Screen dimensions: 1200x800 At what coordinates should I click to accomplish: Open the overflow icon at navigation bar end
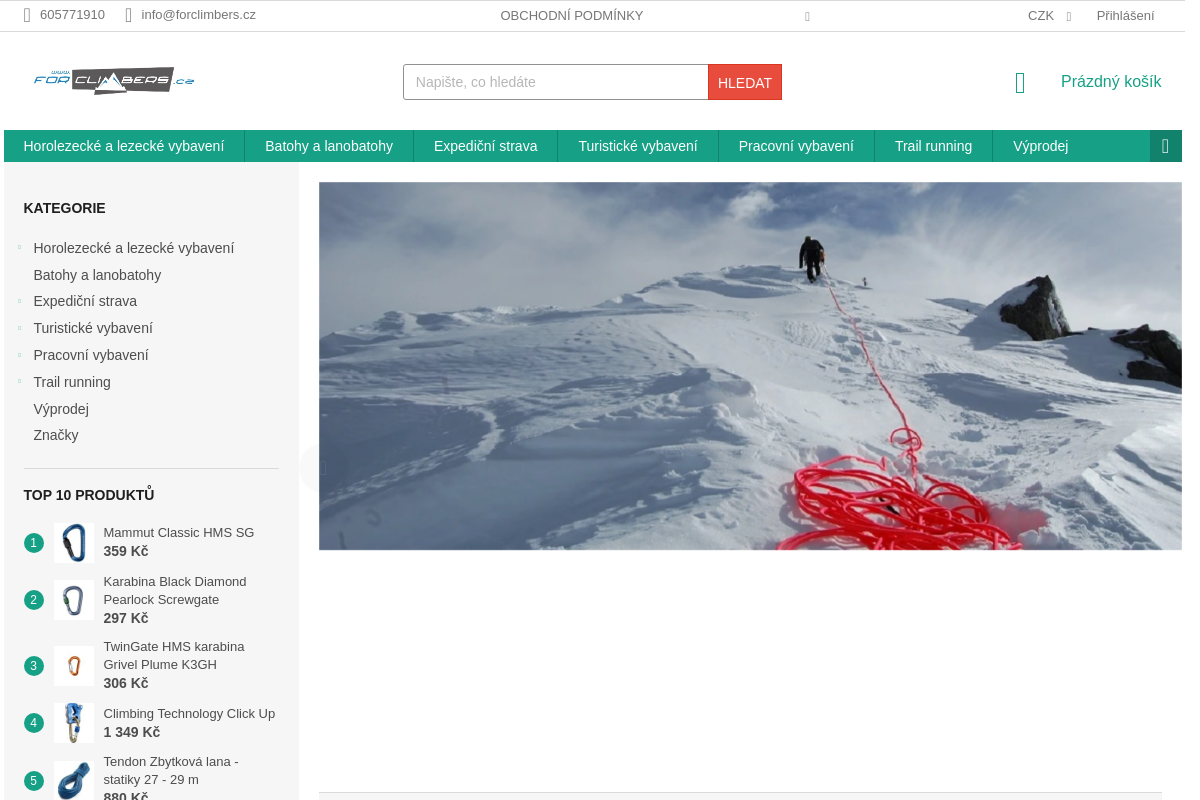[1165, 146]
